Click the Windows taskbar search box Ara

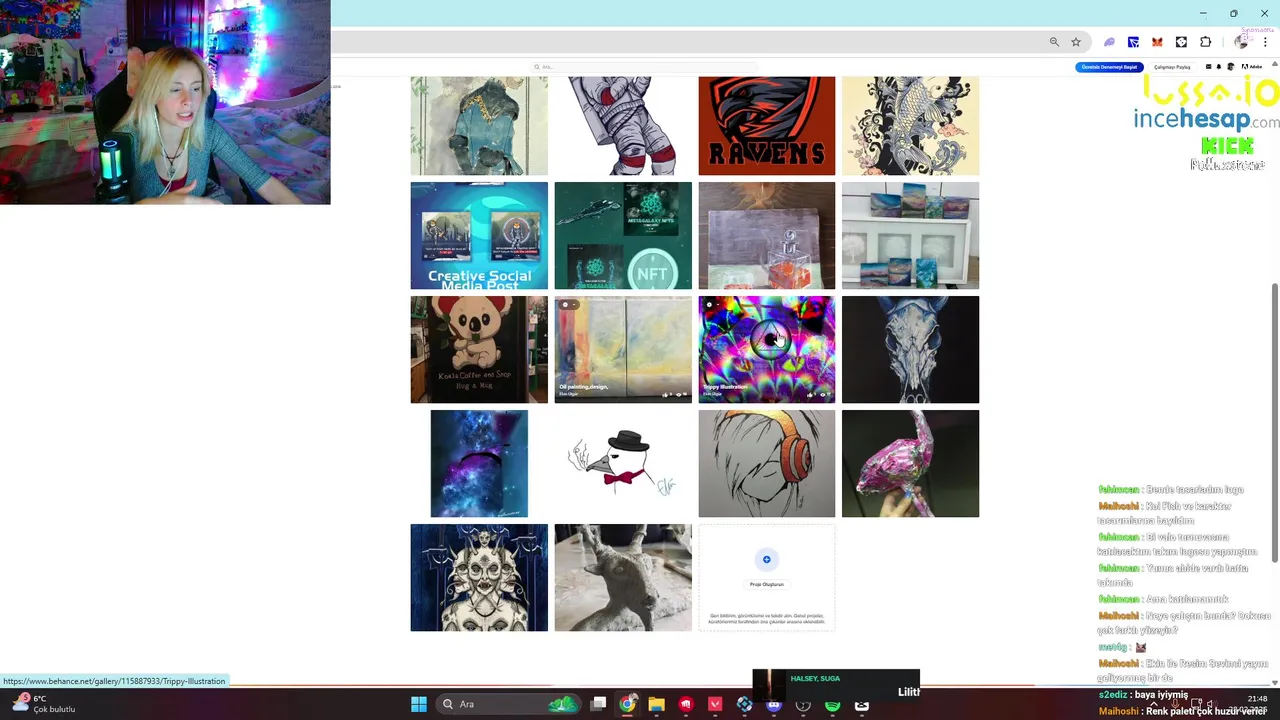click(510, 704)
